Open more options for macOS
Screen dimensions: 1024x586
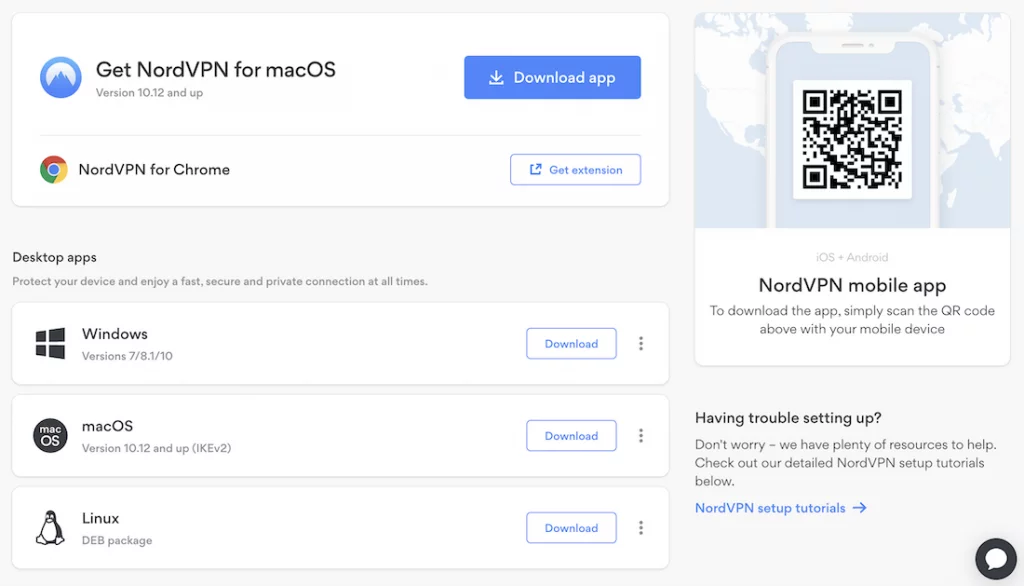coord(641,436)
